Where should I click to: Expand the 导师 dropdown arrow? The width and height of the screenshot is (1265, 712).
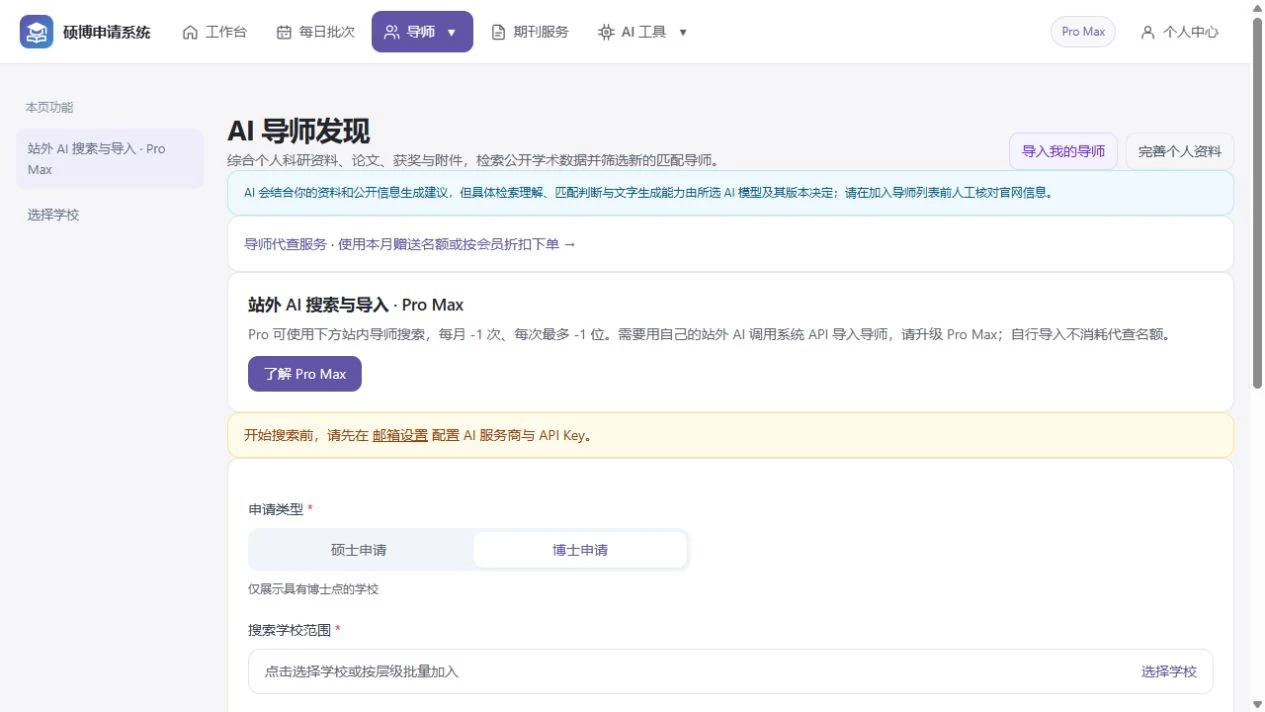tap(451, 32)
